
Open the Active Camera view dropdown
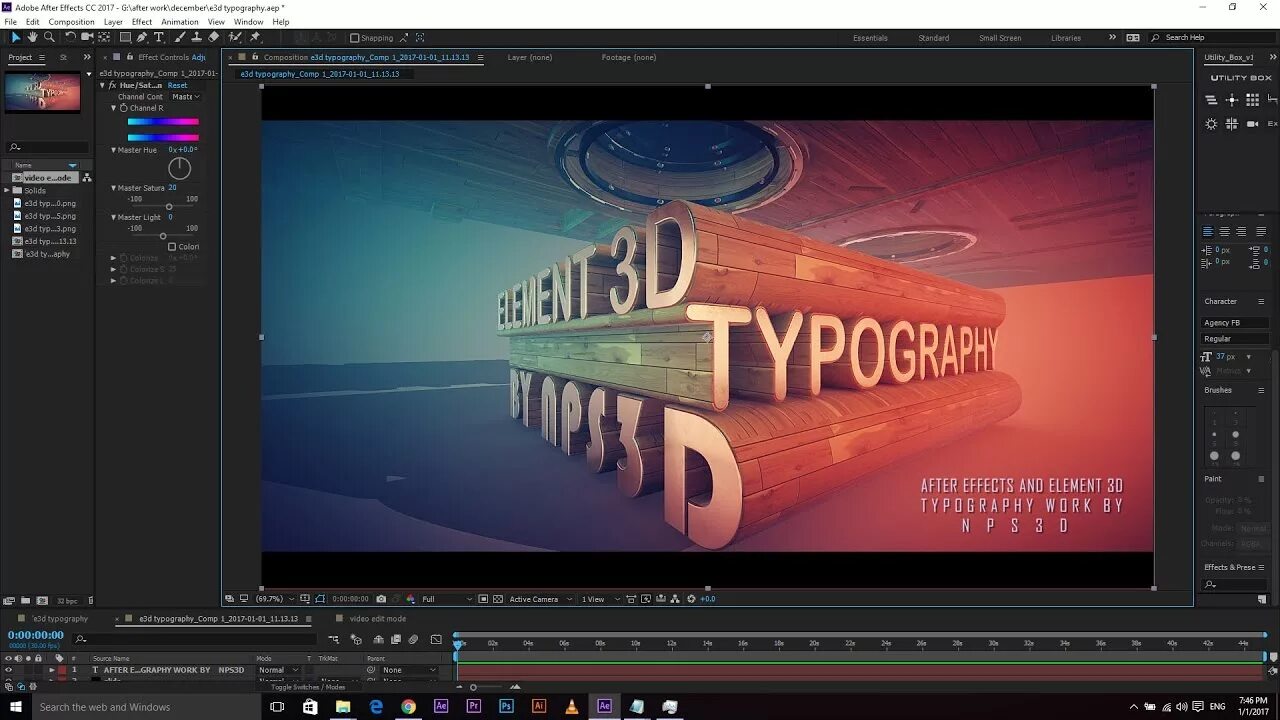pyautogui.click(x=541, y=599)
